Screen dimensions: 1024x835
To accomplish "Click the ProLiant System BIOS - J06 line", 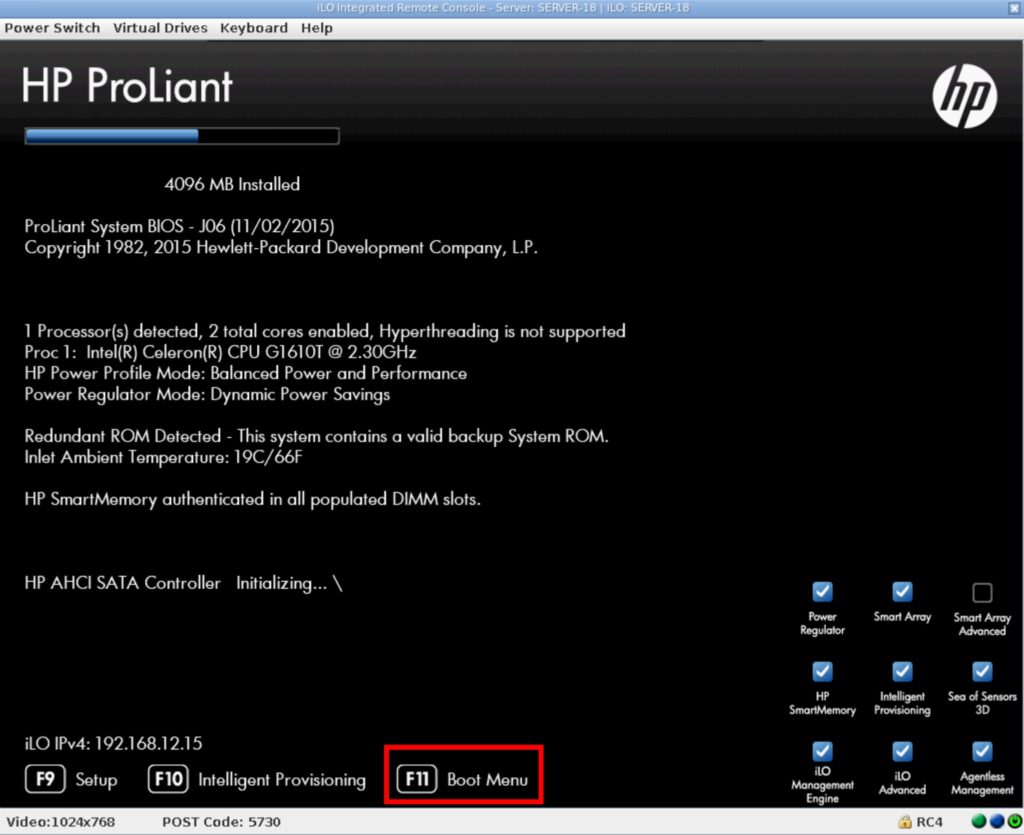I will tap(180, 226).
